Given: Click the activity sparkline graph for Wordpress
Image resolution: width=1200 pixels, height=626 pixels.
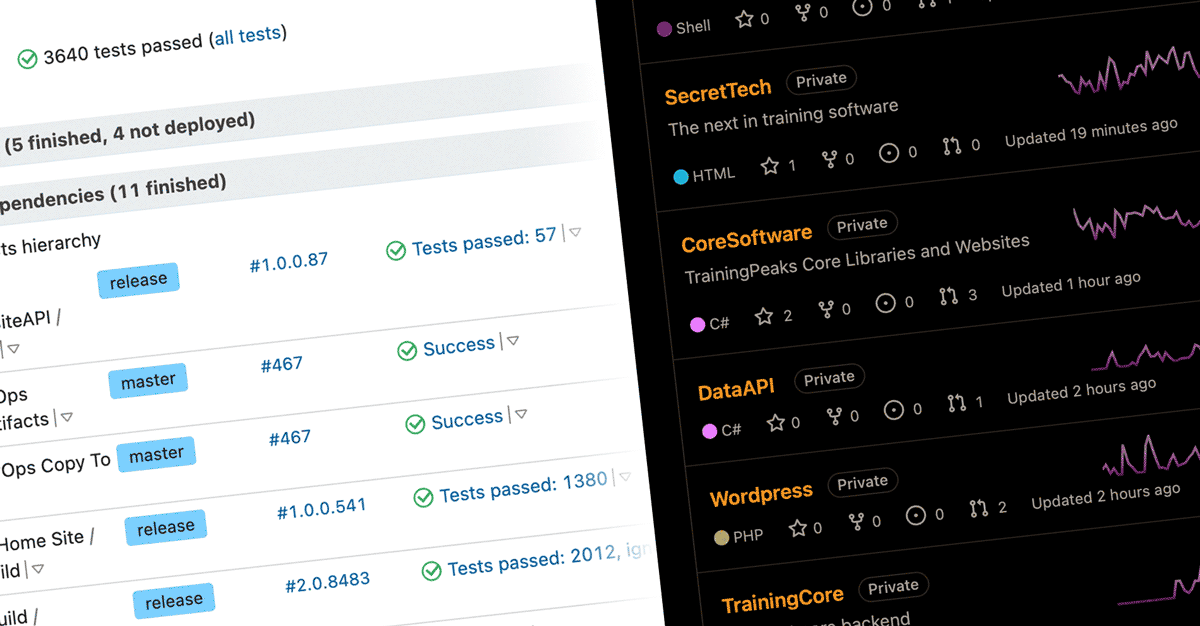Looking at the screenshot, I should click(1150, 455).
